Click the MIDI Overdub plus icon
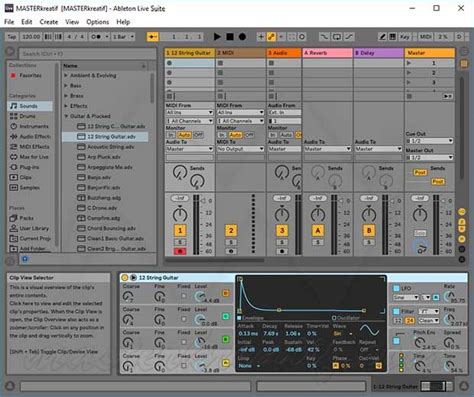The width and height of the screenshot is (474, 397). [x=261, y=37]
